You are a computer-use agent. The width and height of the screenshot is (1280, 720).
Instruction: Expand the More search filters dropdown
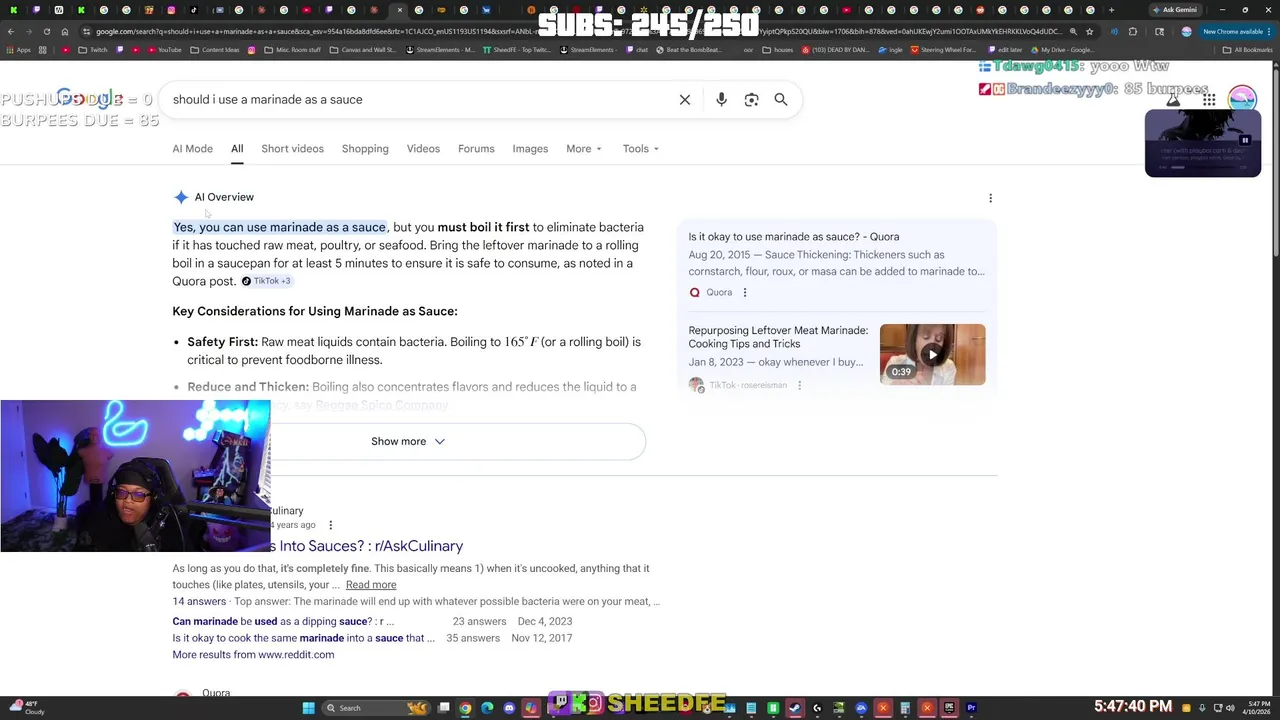[x=584, y=149]
